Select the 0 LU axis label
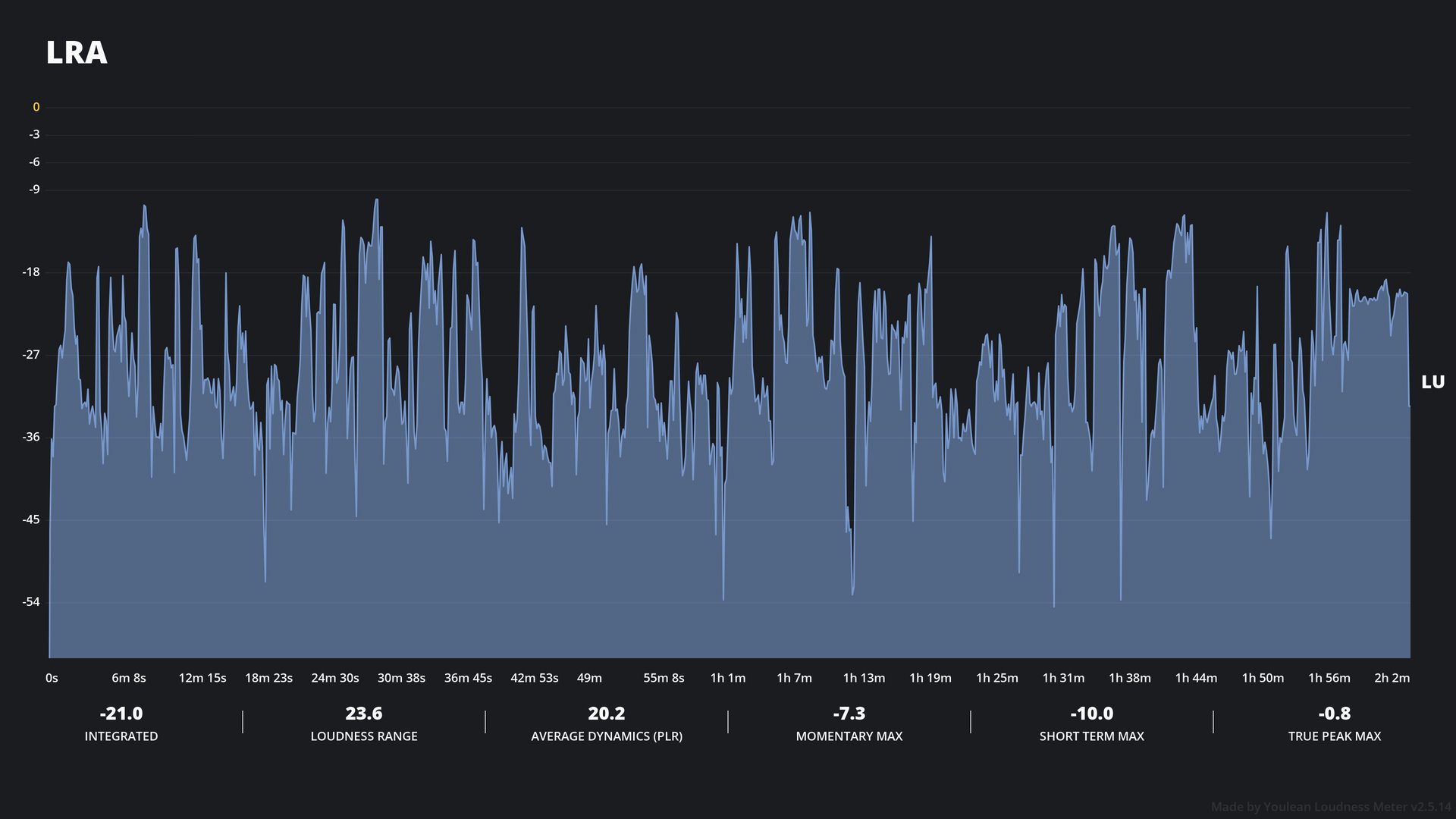1456x819 pixels. (36, 108)
